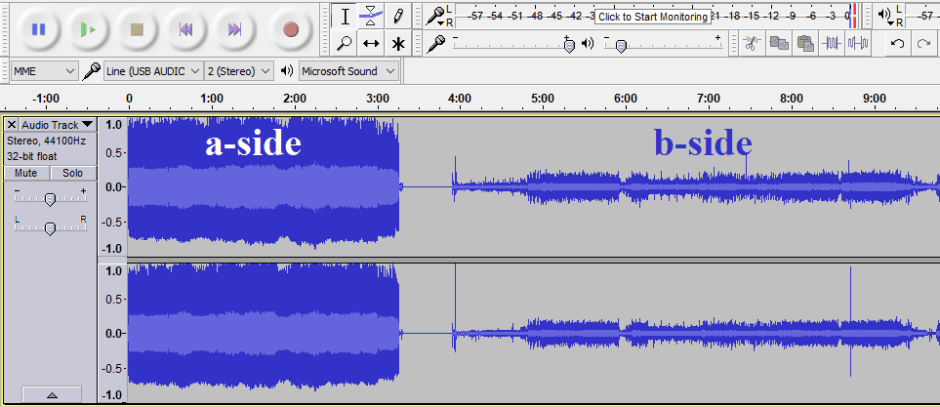This screenshot has height=407, width=940.
Task: Open the 2 (Stereo) channels dropdown
Action: [x=239, y=71]
